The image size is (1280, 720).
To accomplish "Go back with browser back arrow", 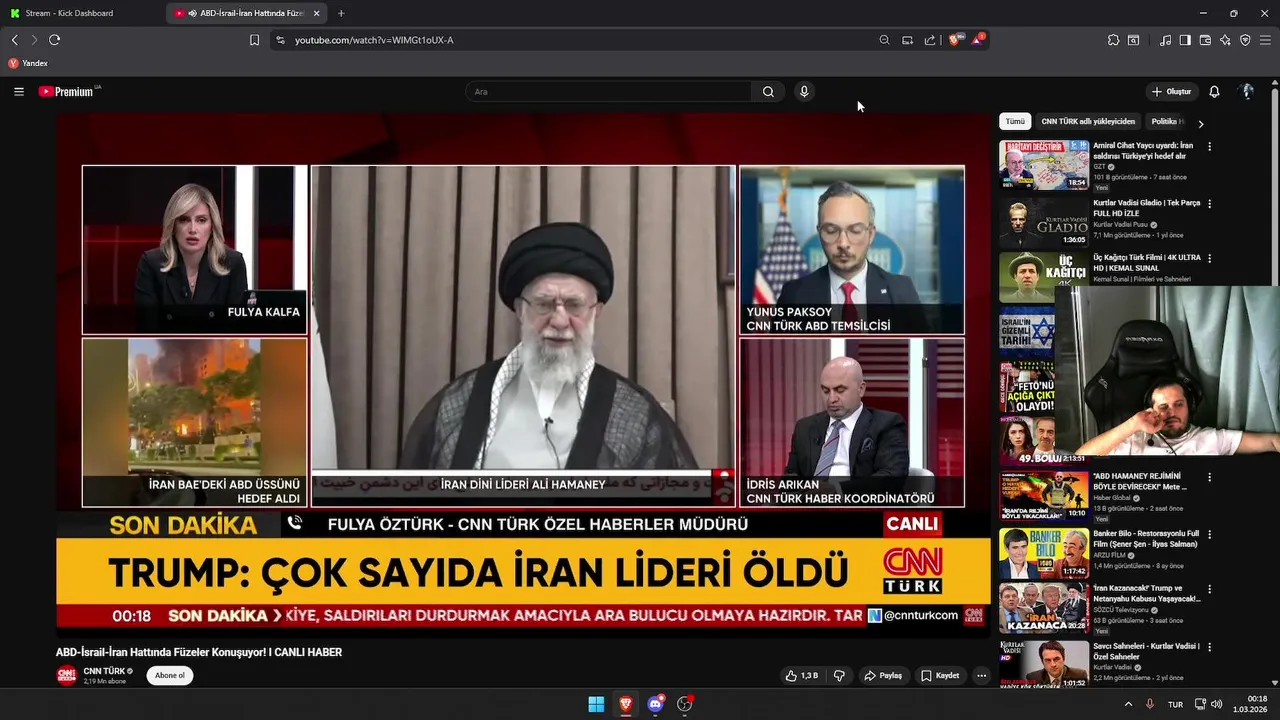I will pyautogui.click(x=14, y=40).
